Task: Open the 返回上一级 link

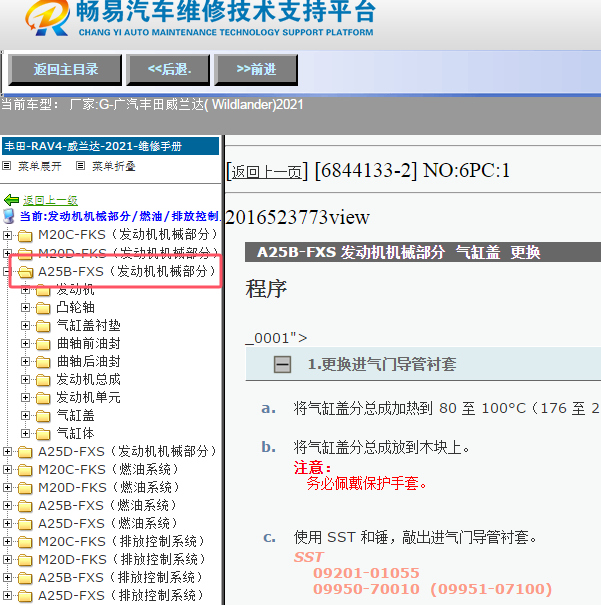Action: pos(50,200)
